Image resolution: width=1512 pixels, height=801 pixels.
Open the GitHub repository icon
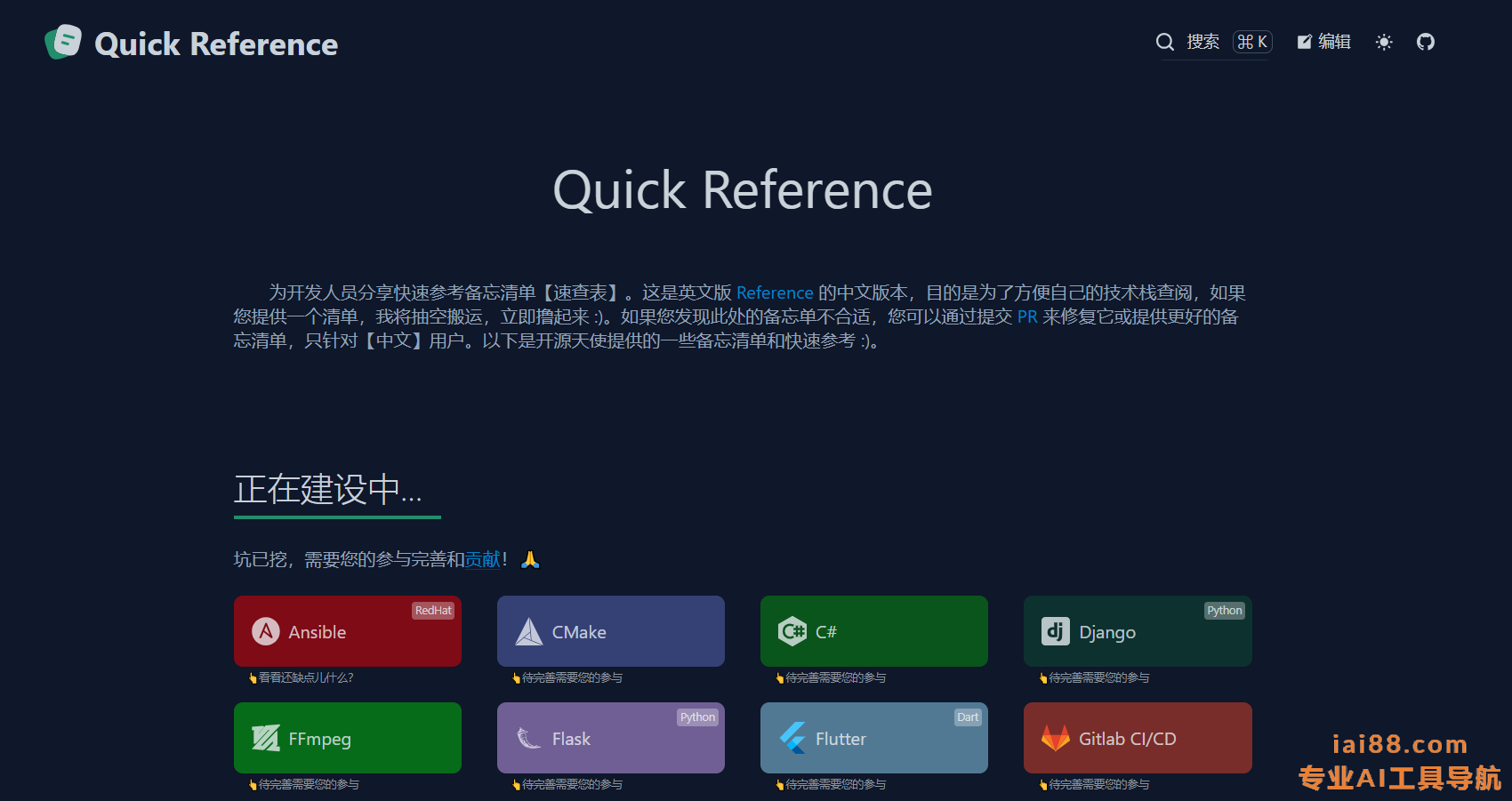1426,42
